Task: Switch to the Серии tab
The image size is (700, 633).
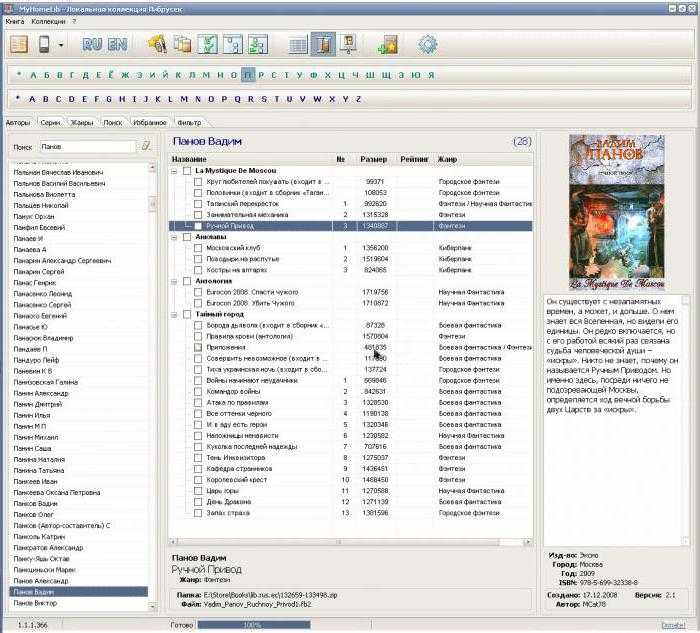Action: tap(50, 122)
